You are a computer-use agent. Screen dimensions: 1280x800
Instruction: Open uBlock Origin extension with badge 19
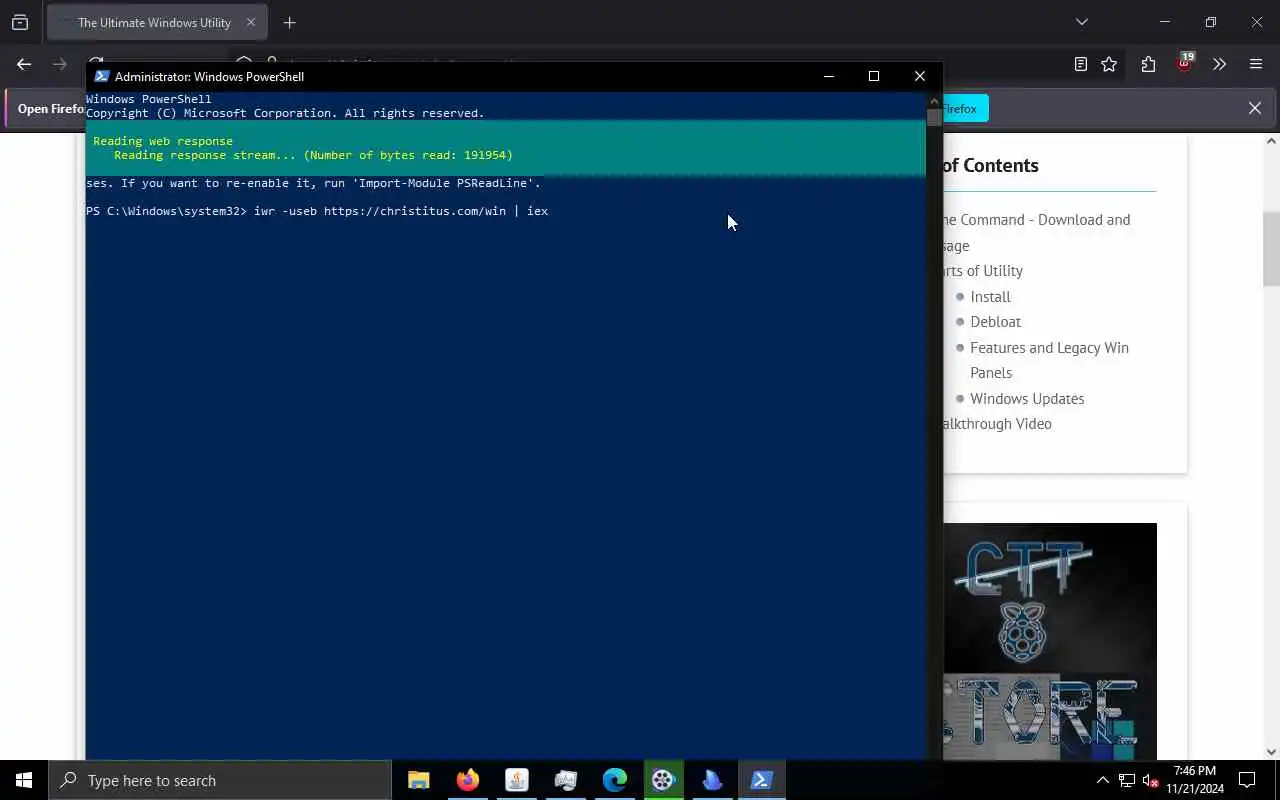tap(1185, 63)
